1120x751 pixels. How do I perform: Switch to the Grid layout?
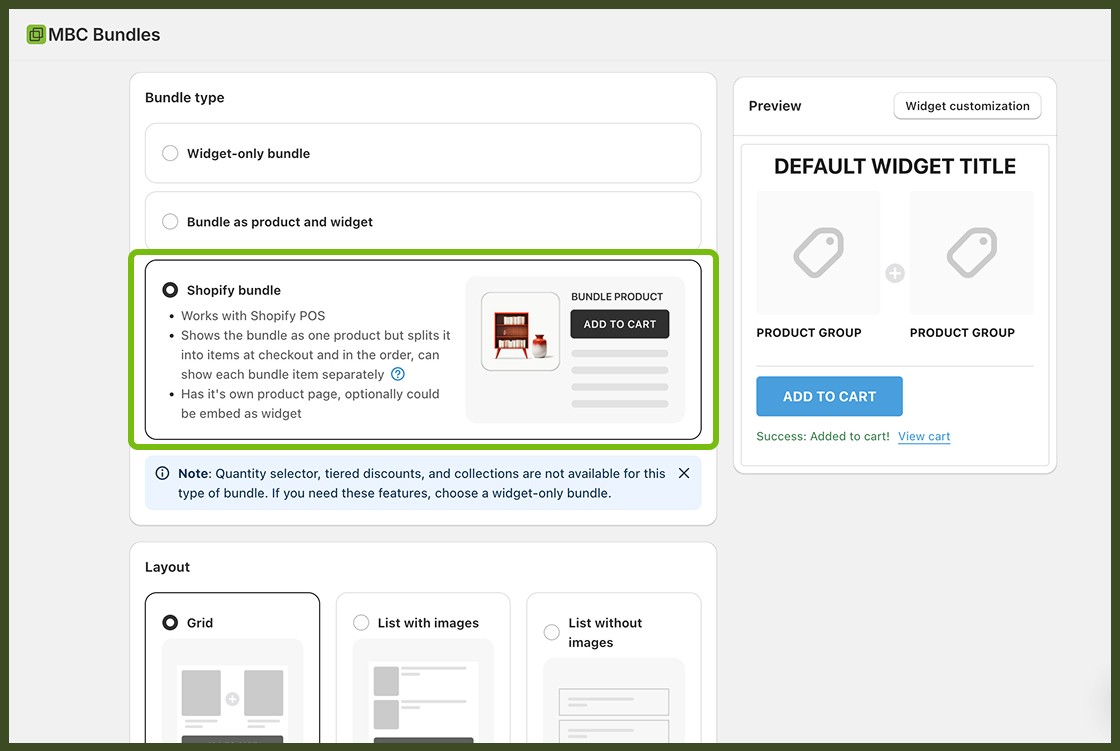(170, 622)
